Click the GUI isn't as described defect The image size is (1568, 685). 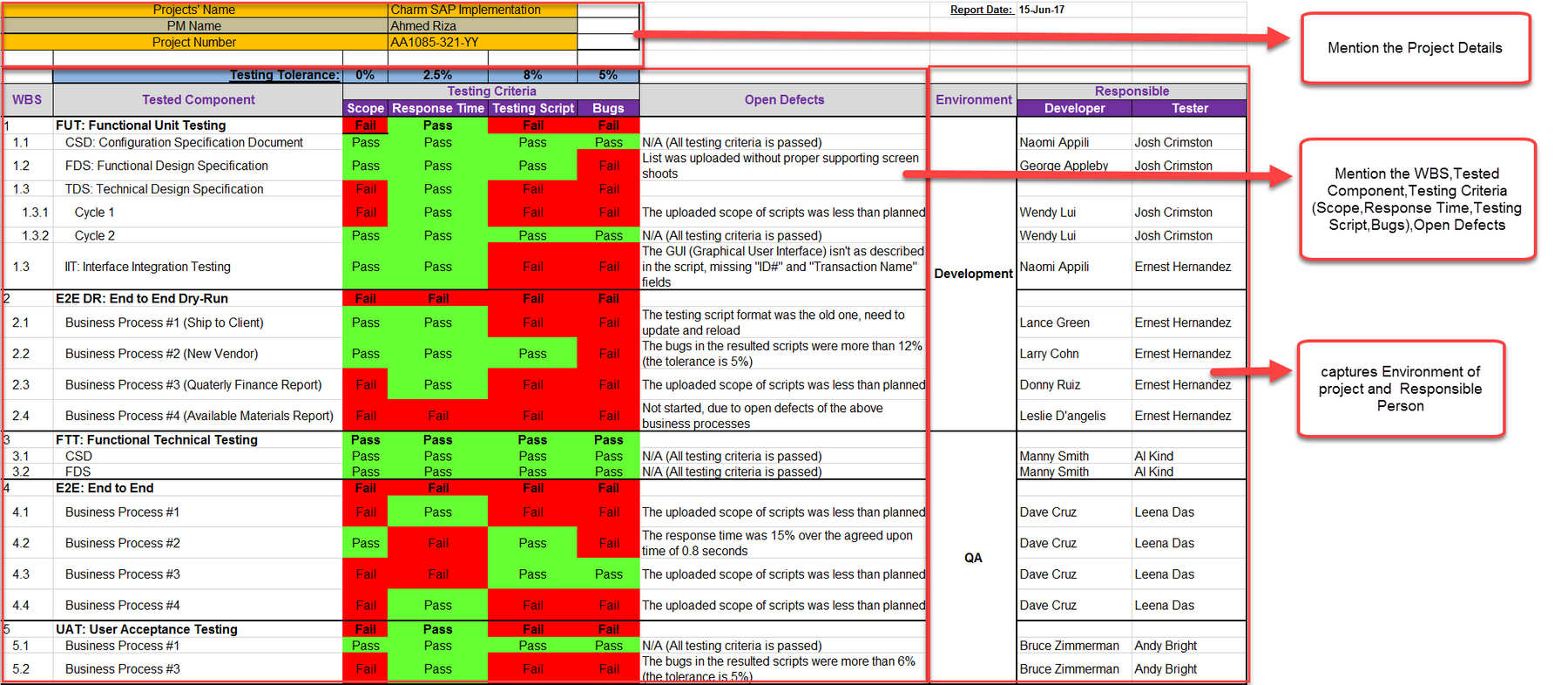pos(782,267)
